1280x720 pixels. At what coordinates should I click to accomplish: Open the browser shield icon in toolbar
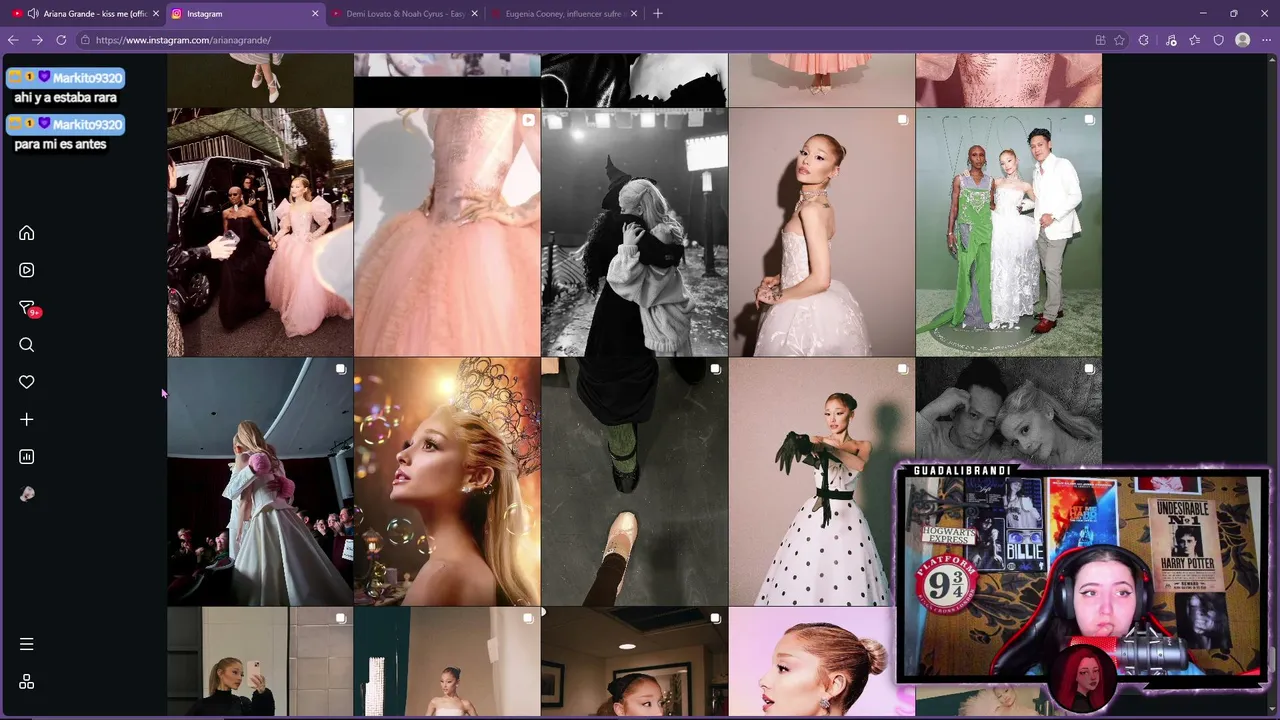(1218, 40)
